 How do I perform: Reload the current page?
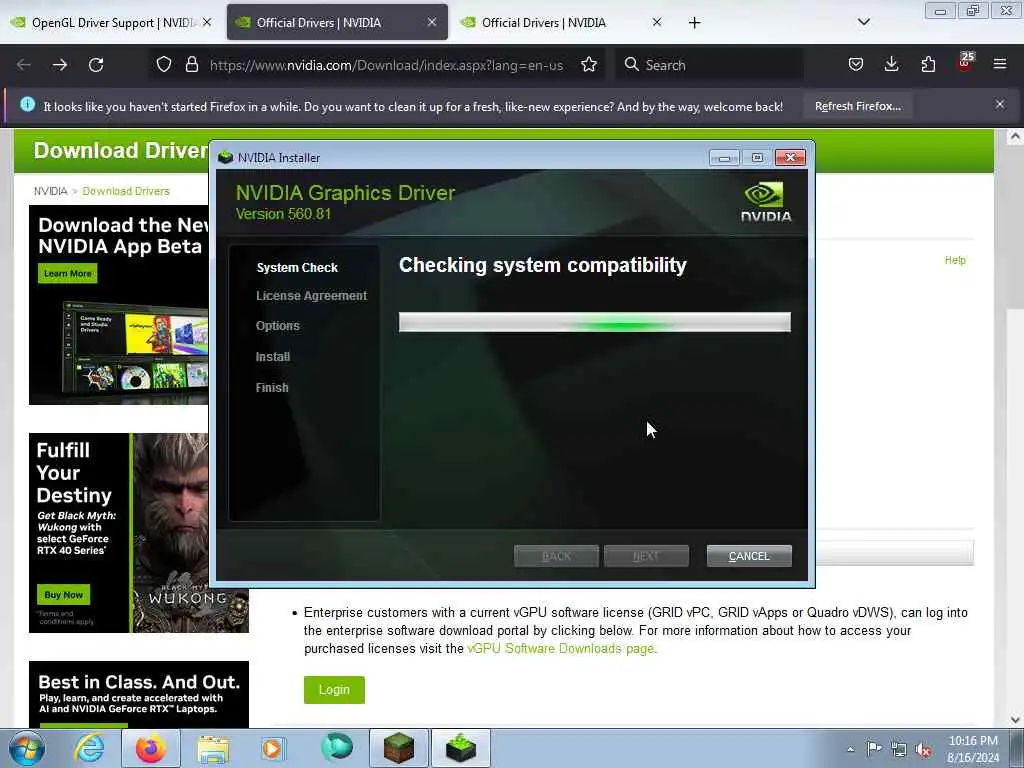[x=96, y=65]
